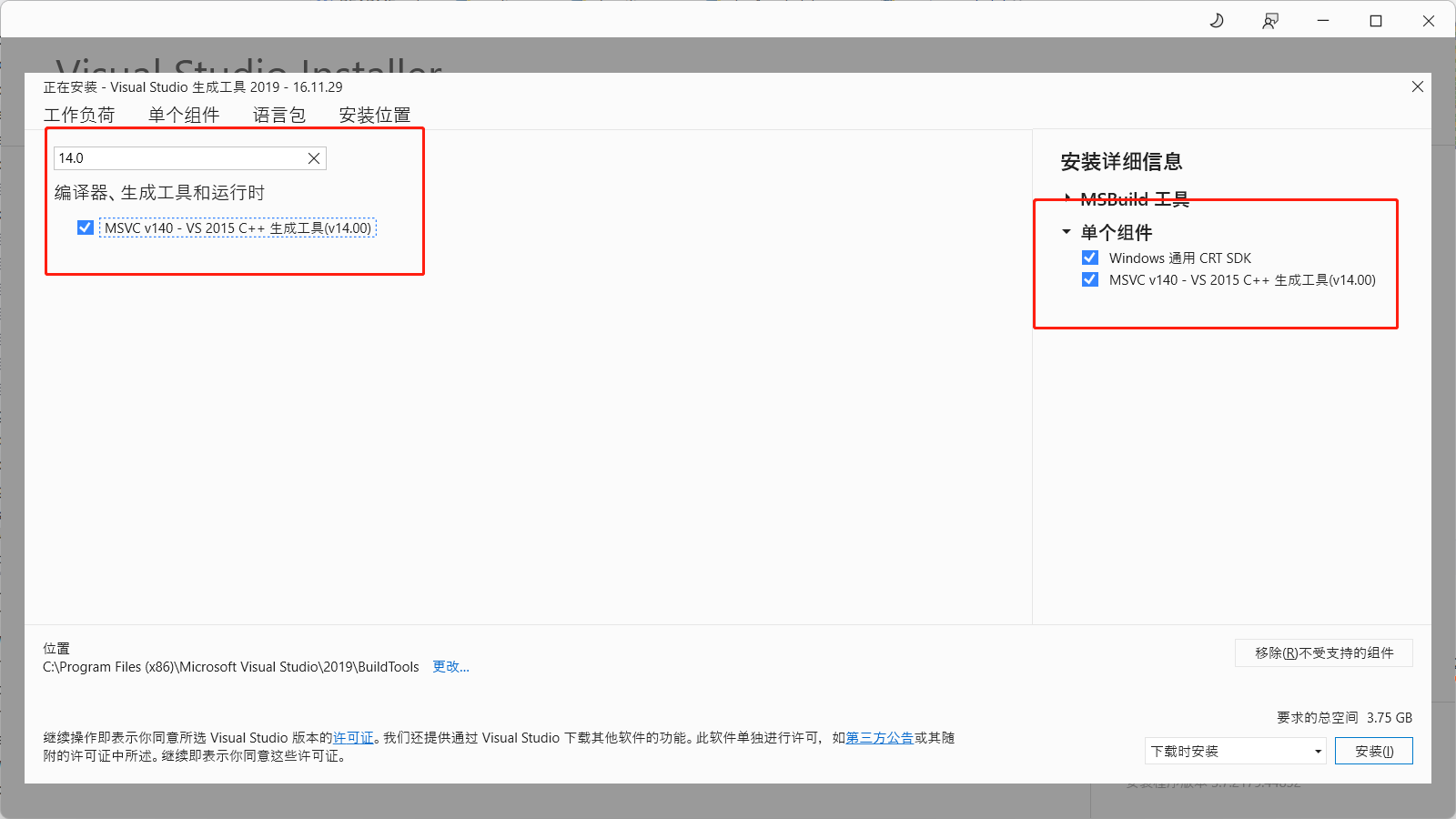Image resolution: width=1456 pixels, height=819 pixels.
Task: Clear the search box with X icon
Action: [314, 158]
